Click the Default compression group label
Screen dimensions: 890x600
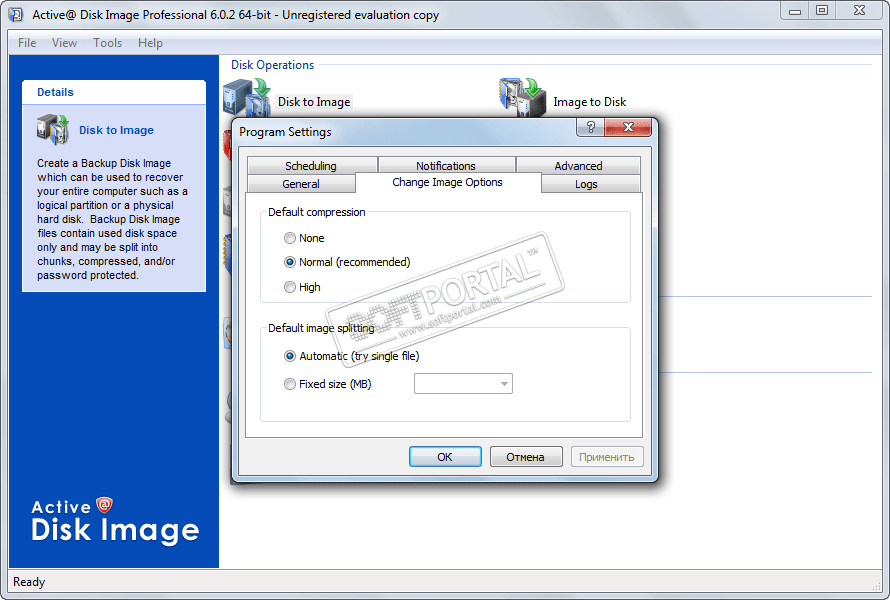(x=317, y=212)
